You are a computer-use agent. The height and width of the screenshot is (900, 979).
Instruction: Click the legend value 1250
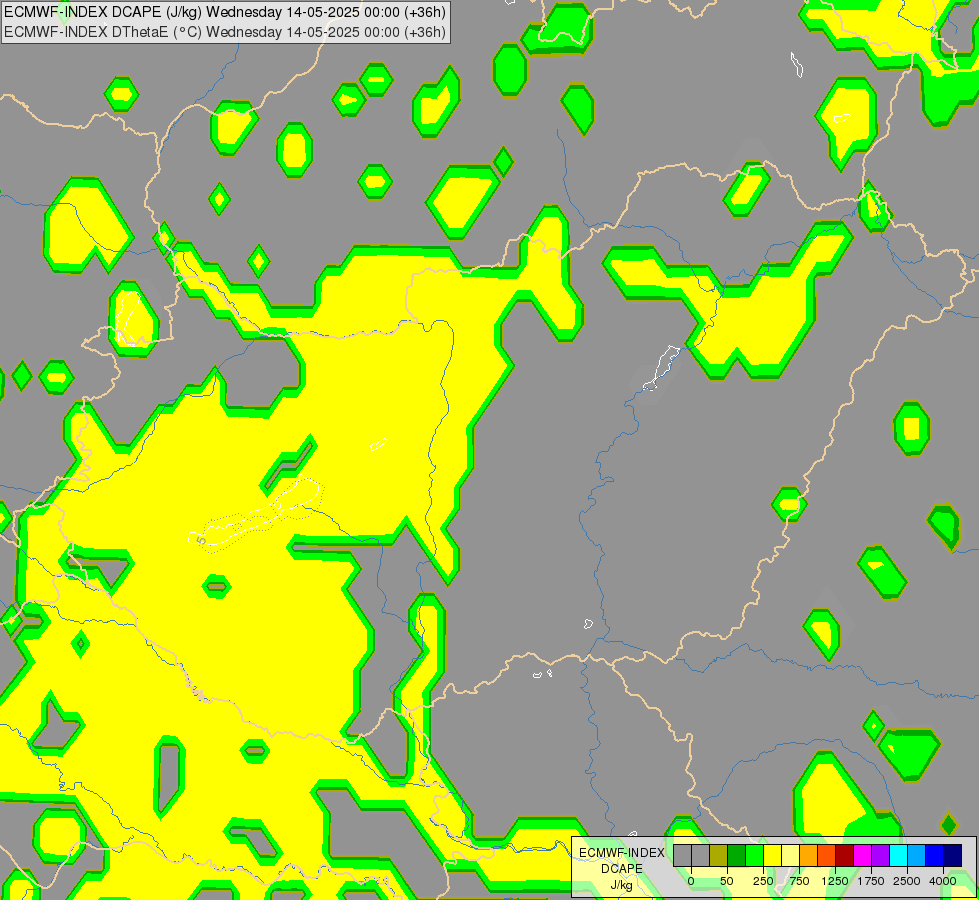[x=835, y=881]
